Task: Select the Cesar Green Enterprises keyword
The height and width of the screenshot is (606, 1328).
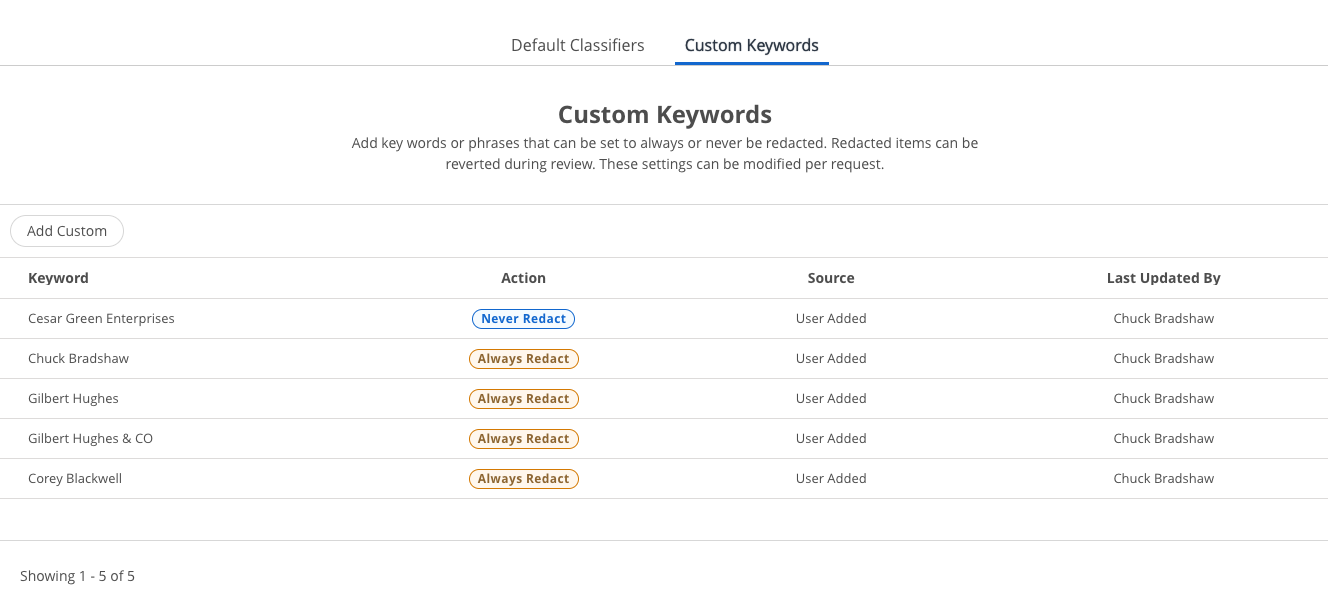Action: 101,318
